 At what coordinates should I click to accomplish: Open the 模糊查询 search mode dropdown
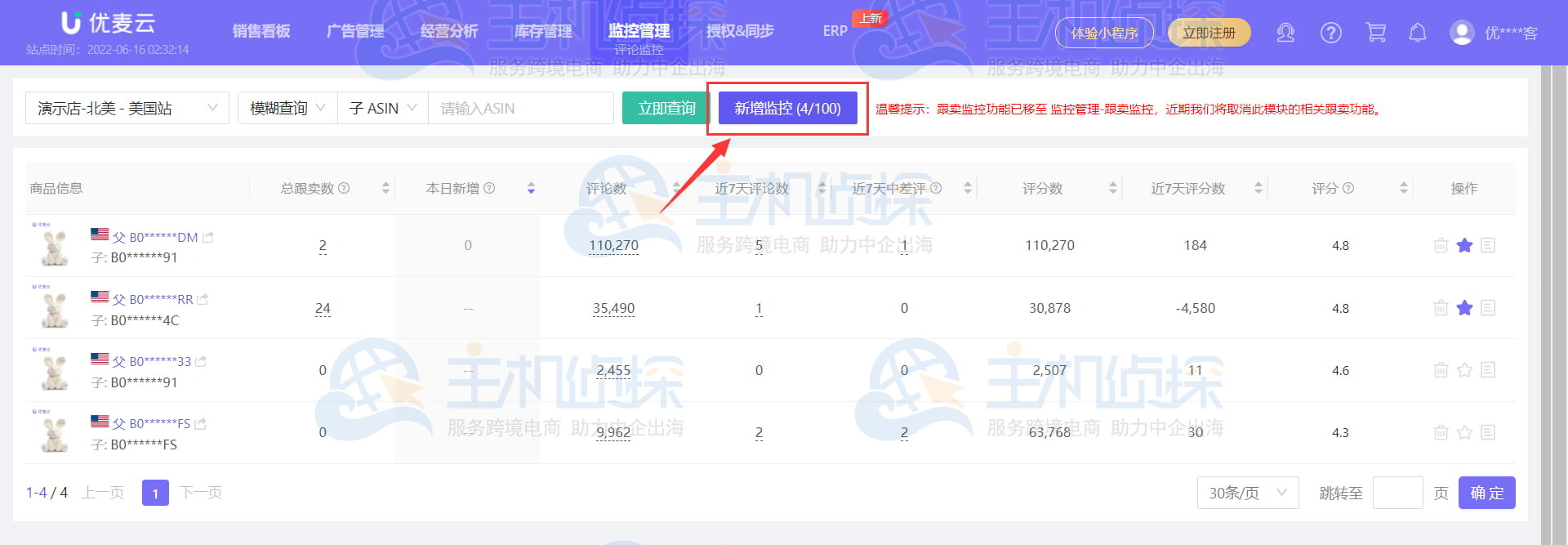tap(287, 108)
